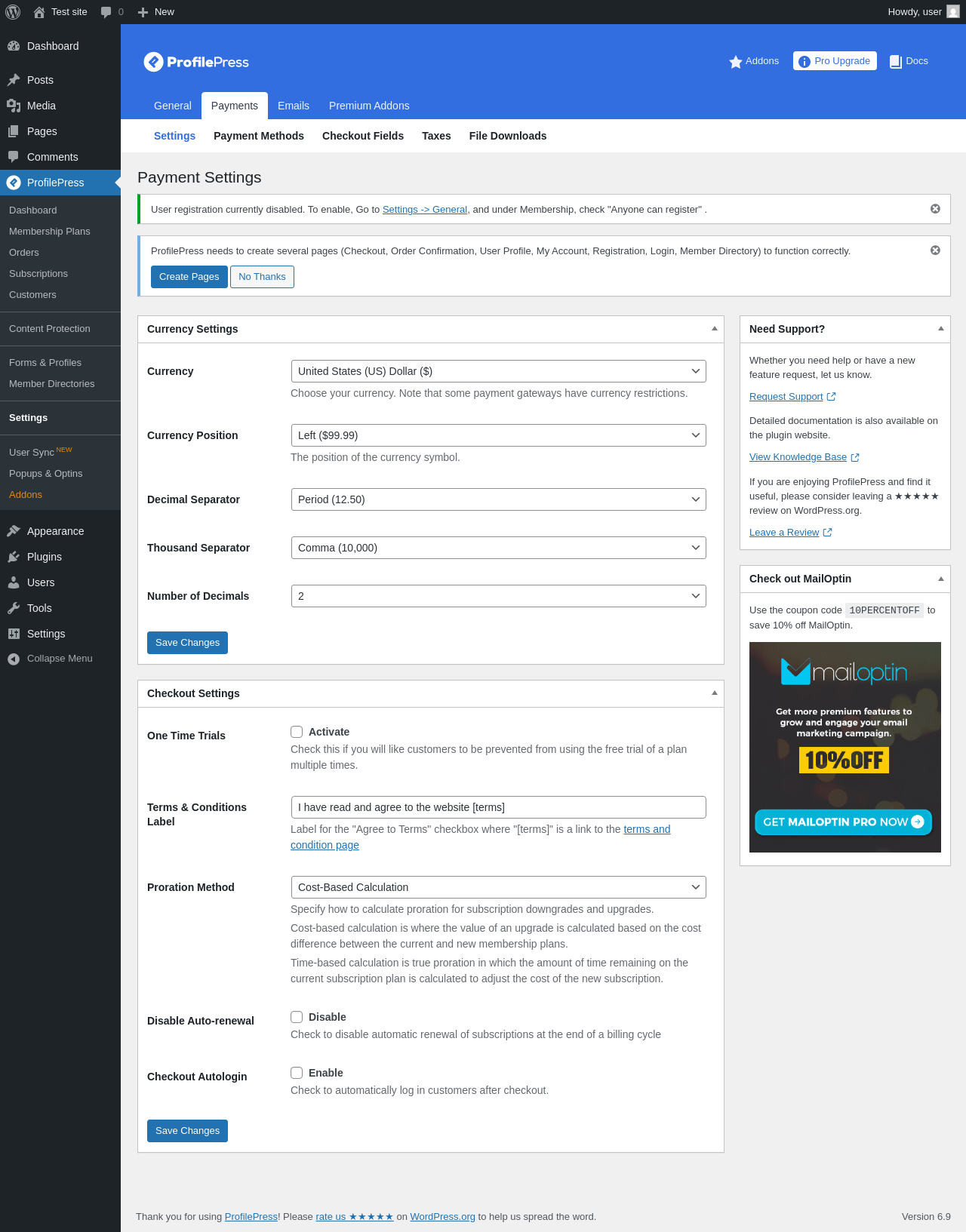Click the plus New icon in admin bar

[143, 12]
